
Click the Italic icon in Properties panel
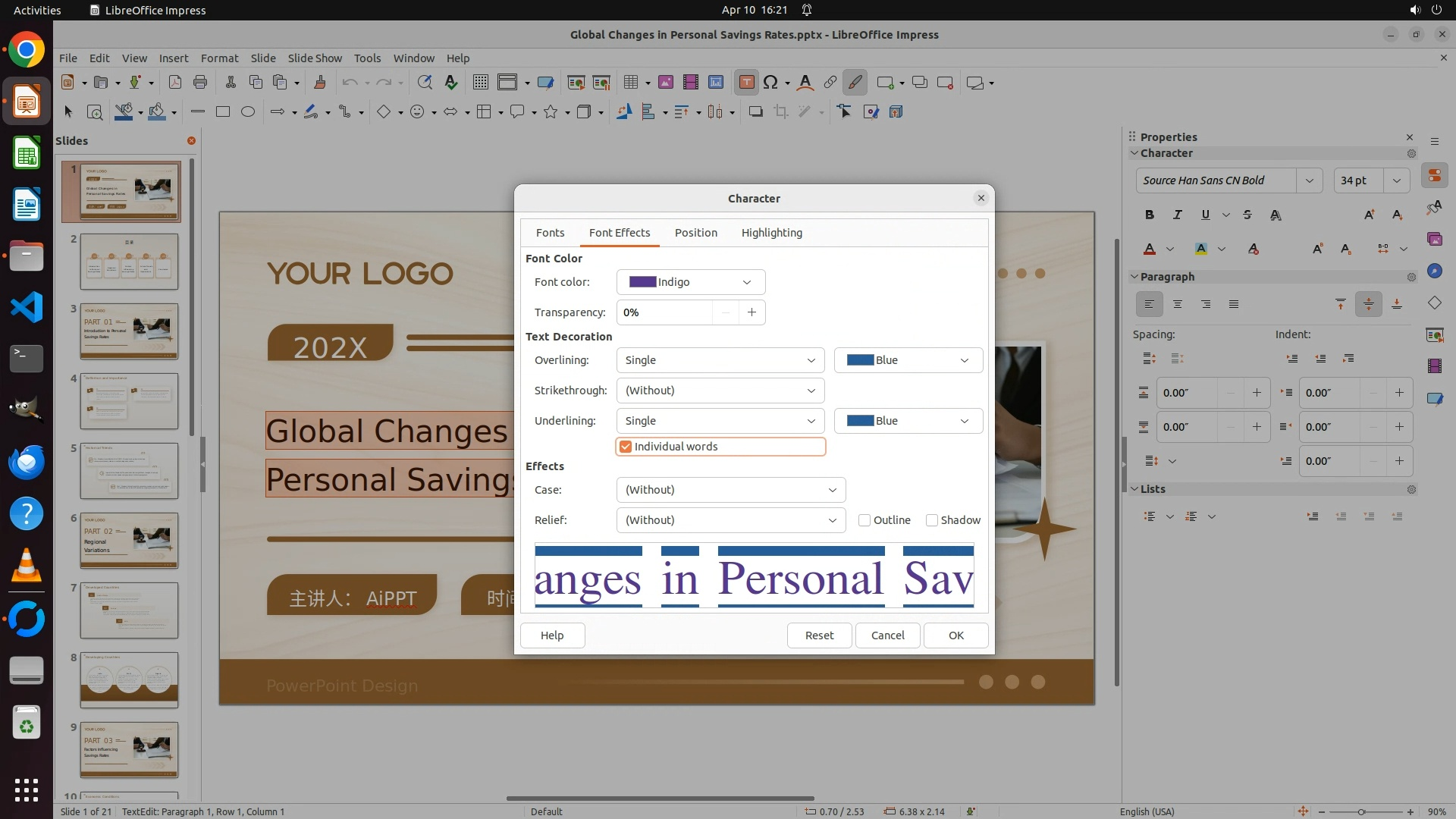point(1177,215)
